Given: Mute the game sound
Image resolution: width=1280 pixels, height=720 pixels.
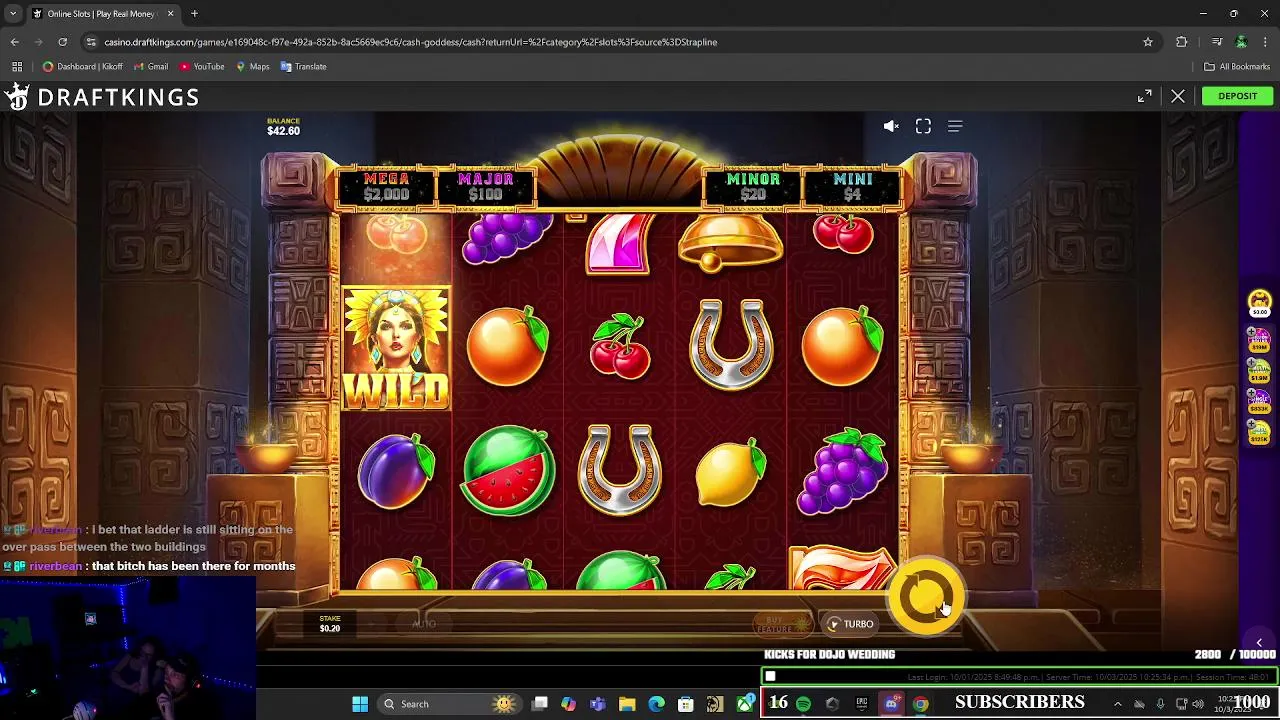Looking at the screenshot, I should coord(891,126).
